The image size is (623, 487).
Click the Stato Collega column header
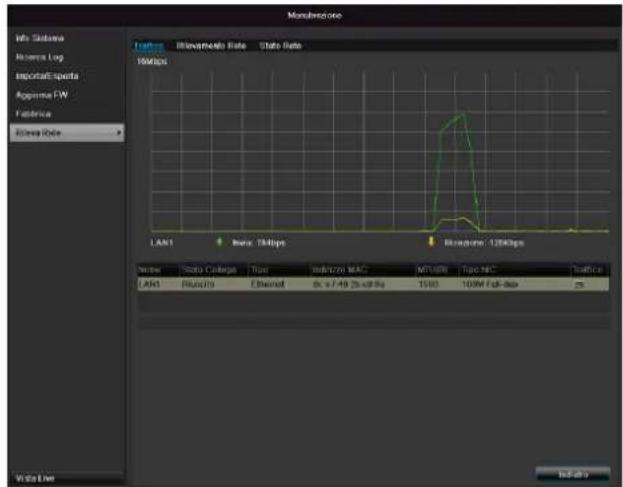coord(209,270)
